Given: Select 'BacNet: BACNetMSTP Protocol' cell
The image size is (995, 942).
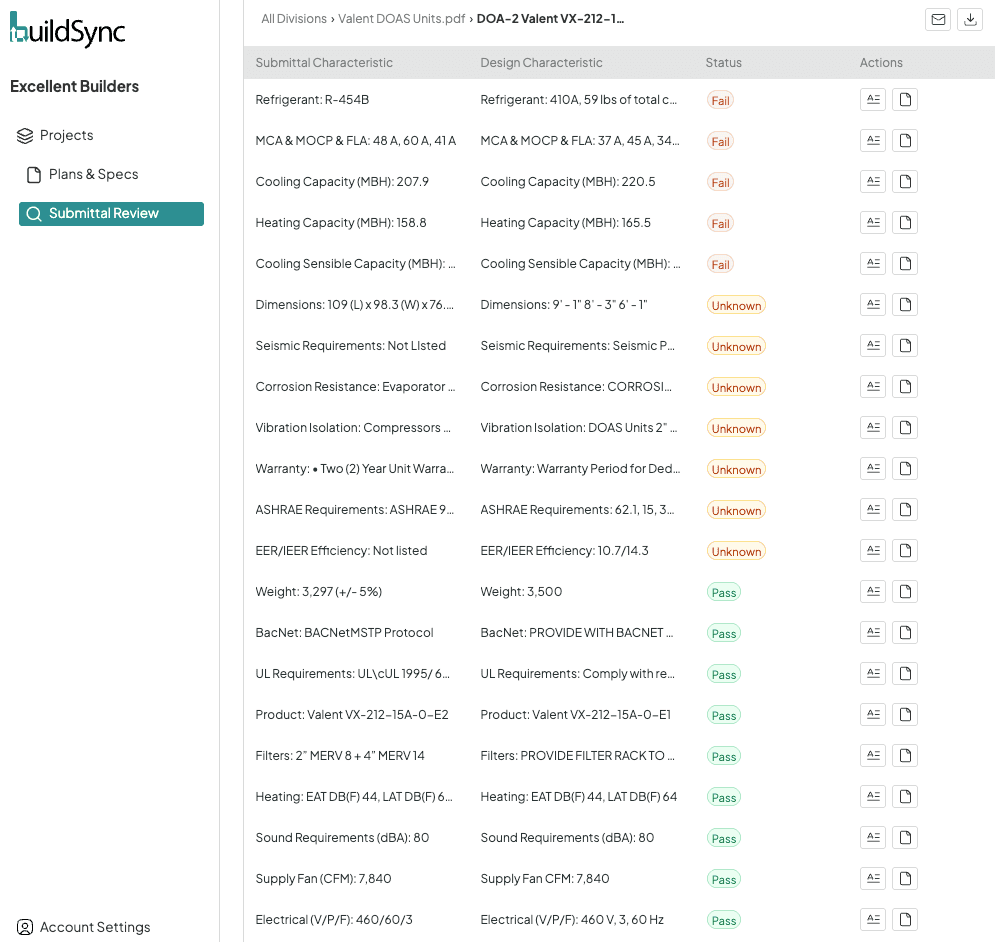Looking at the screenshot, I should point(344,632).
